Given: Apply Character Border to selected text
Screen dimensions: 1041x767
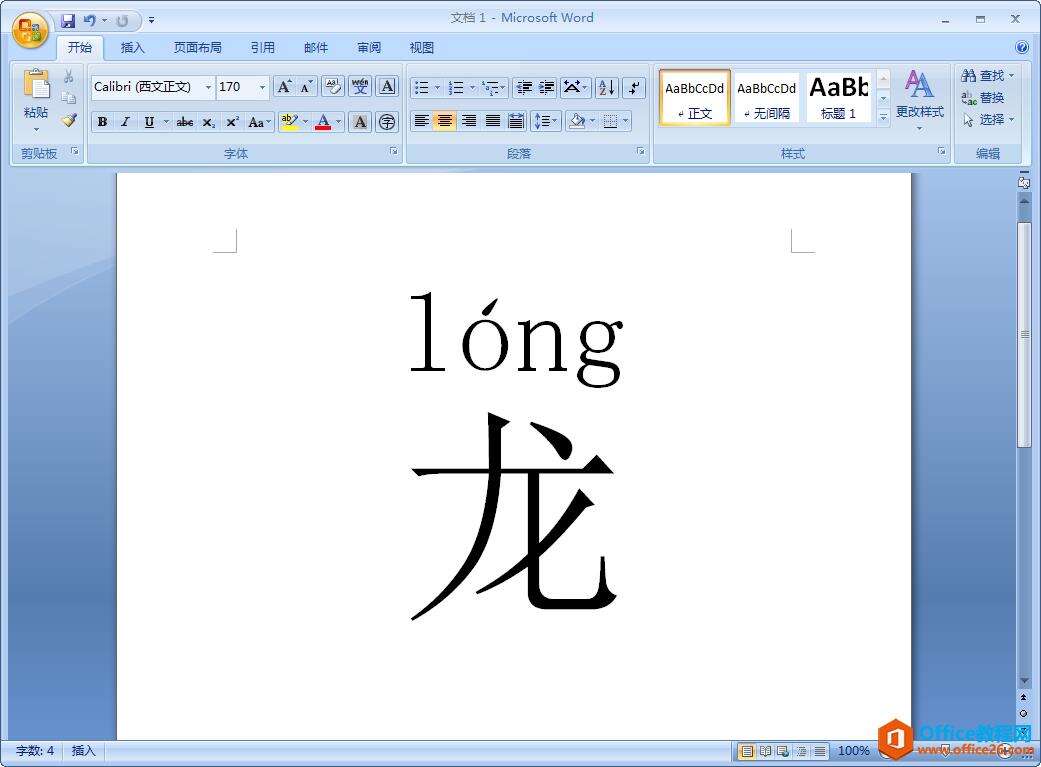Looking at the screenshot, I should point(387,87).
